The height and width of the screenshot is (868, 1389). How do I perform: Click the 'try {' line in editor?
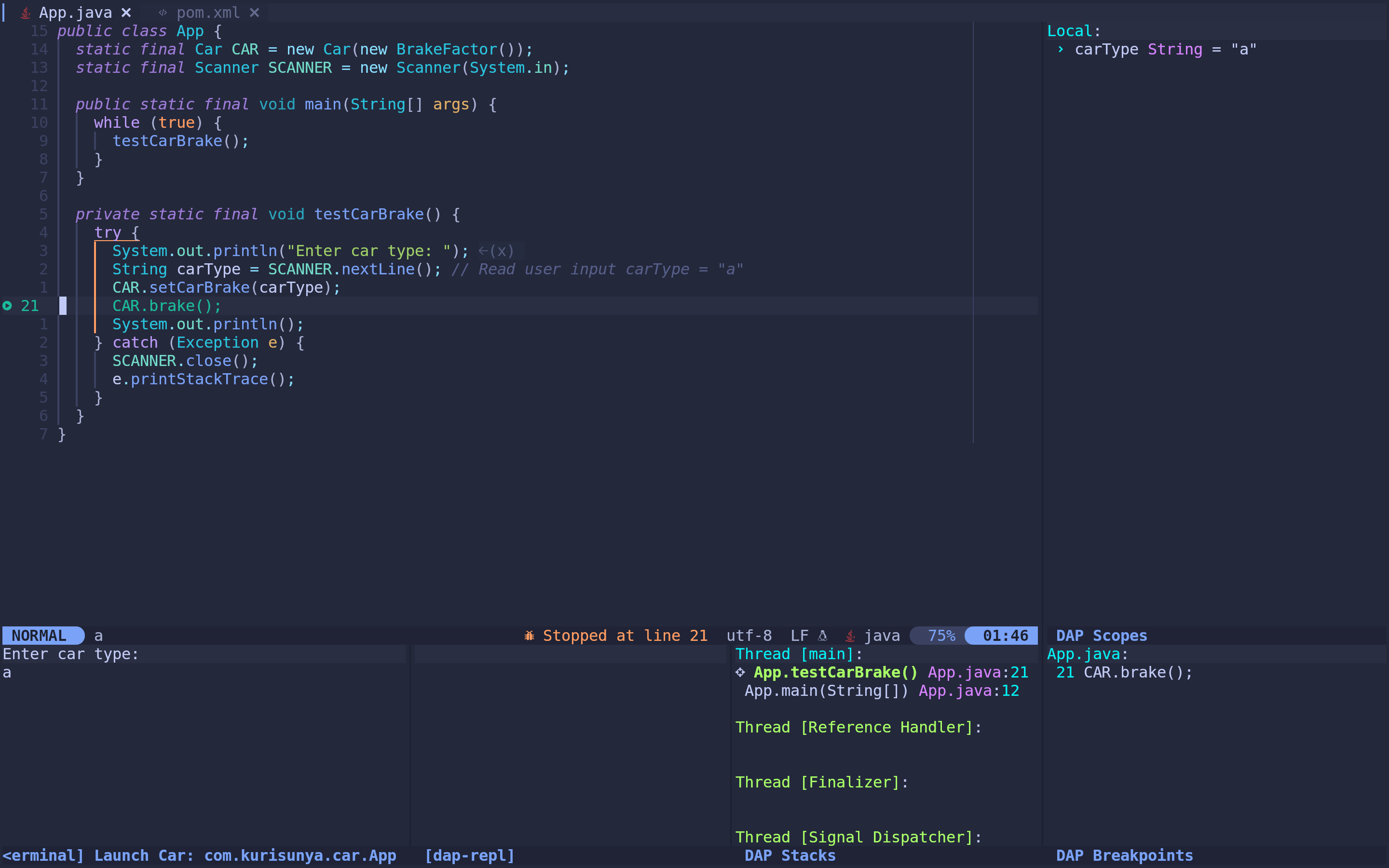coord(117,232)
